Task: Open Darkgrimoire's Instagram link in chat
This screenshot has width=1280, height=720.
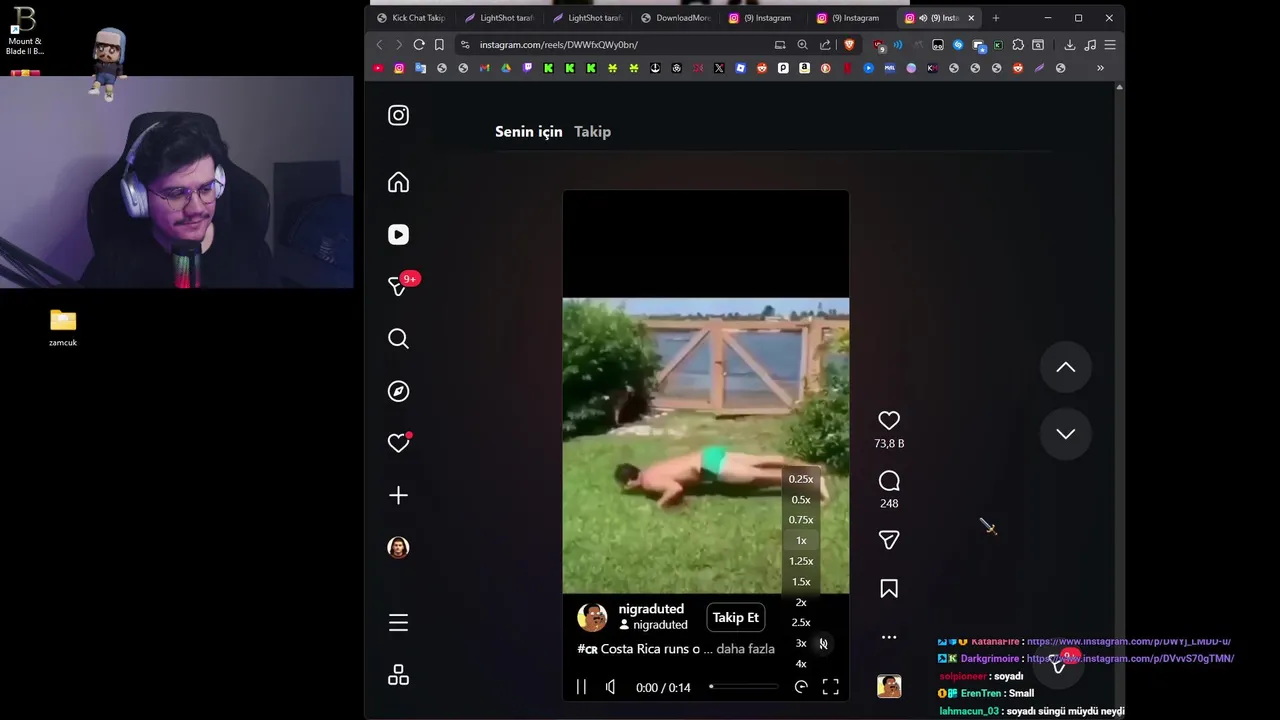Action: click(x=1130, y=659)
